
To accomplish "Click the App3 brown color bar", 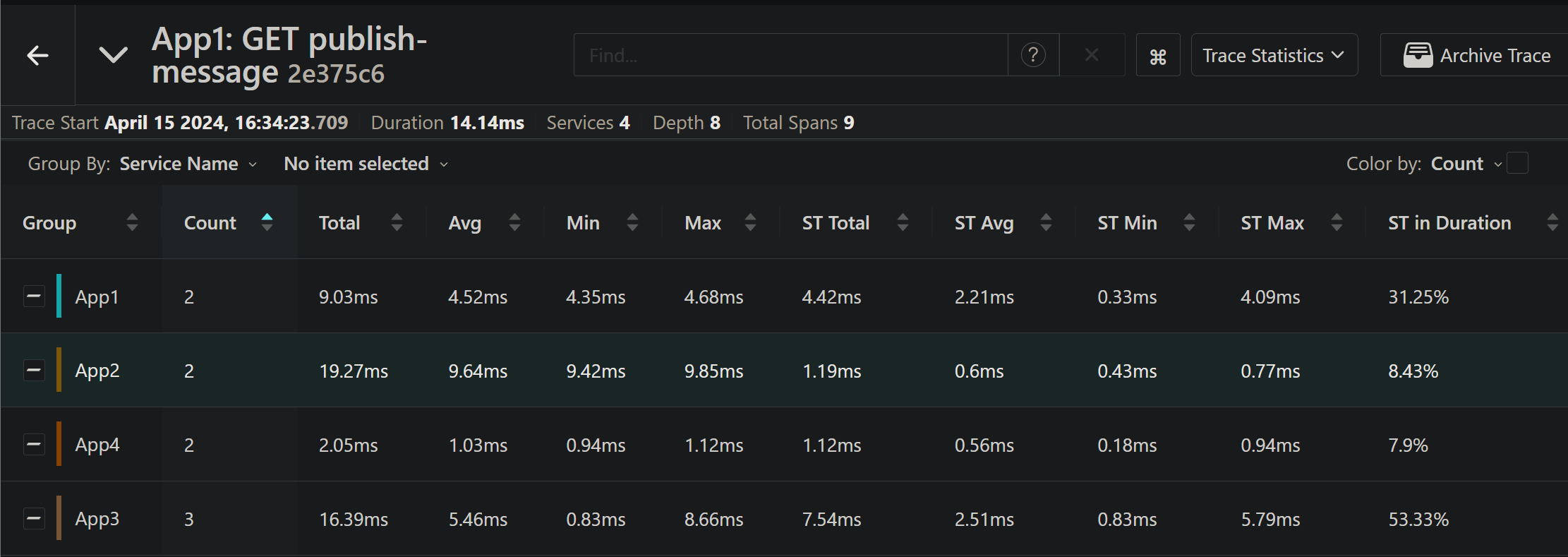I will click(59, 518).
